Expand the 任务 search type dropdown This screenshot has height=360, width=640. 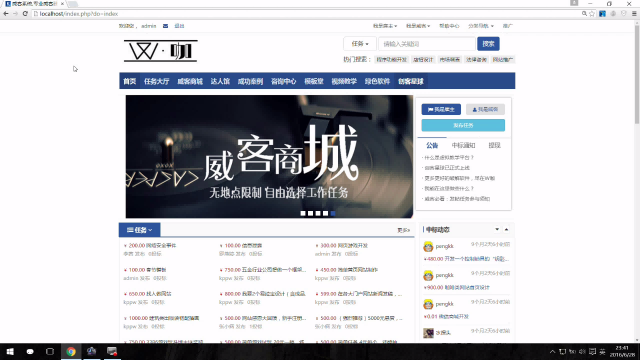coord(360,44)
